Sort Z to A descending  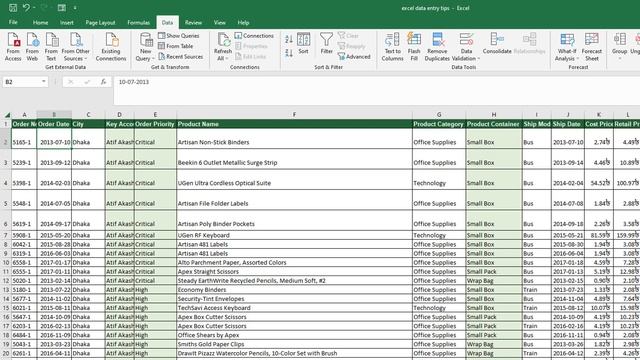[289, 53]
